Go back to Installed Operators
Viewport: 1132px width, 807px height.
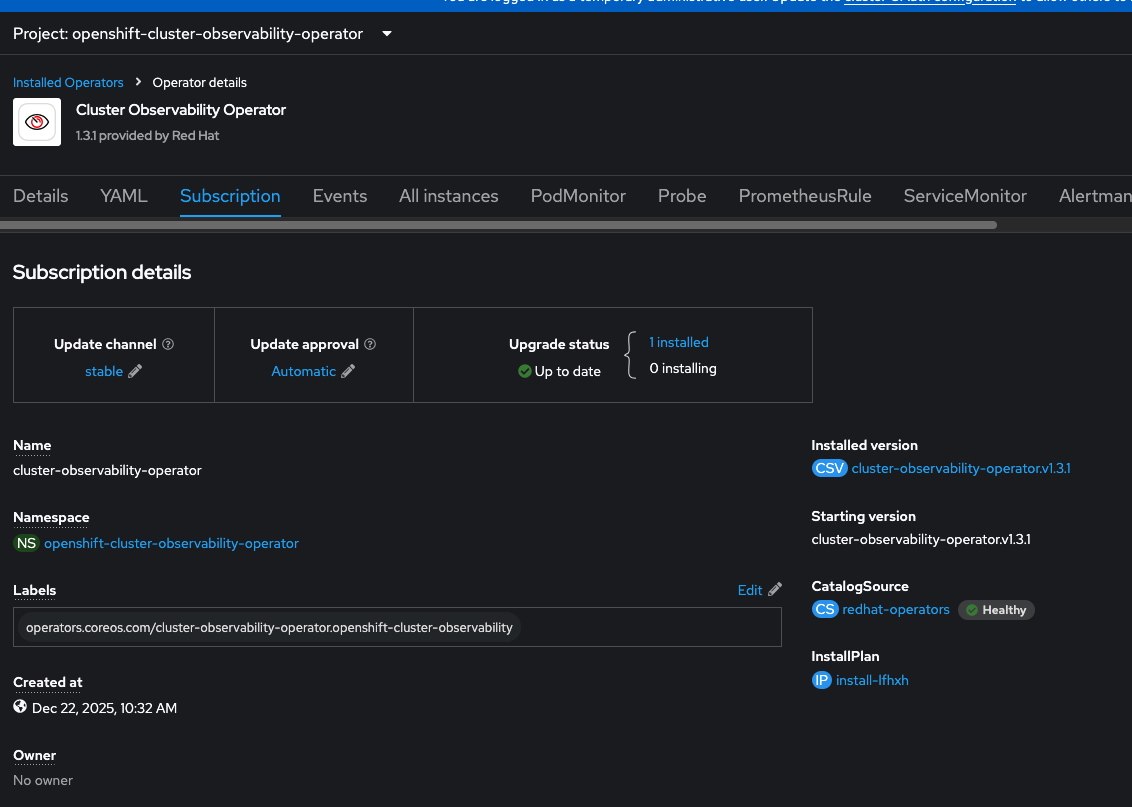pyautogui.click(x=68, y=82)
